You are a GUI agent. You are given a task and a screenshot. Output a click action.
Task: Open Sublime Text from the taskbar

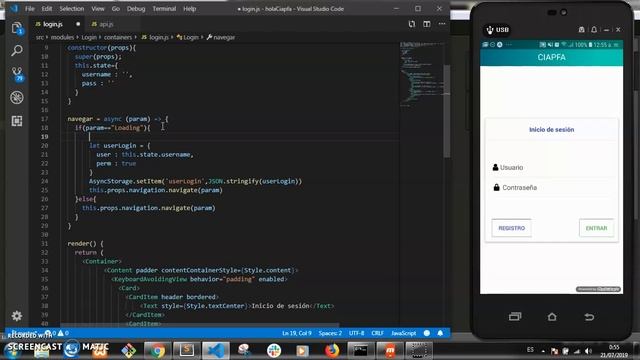tap(187, 351)
